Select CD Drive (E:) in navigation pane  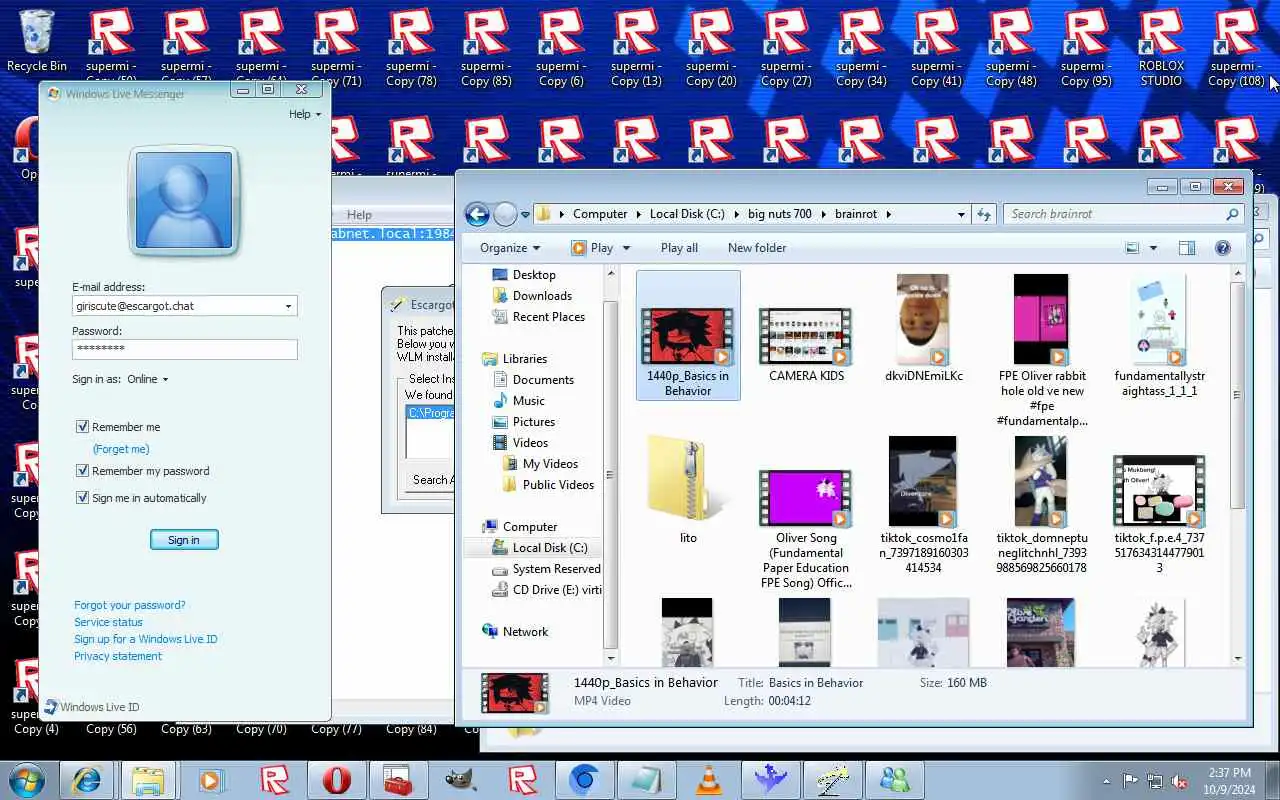coord(547,590)
